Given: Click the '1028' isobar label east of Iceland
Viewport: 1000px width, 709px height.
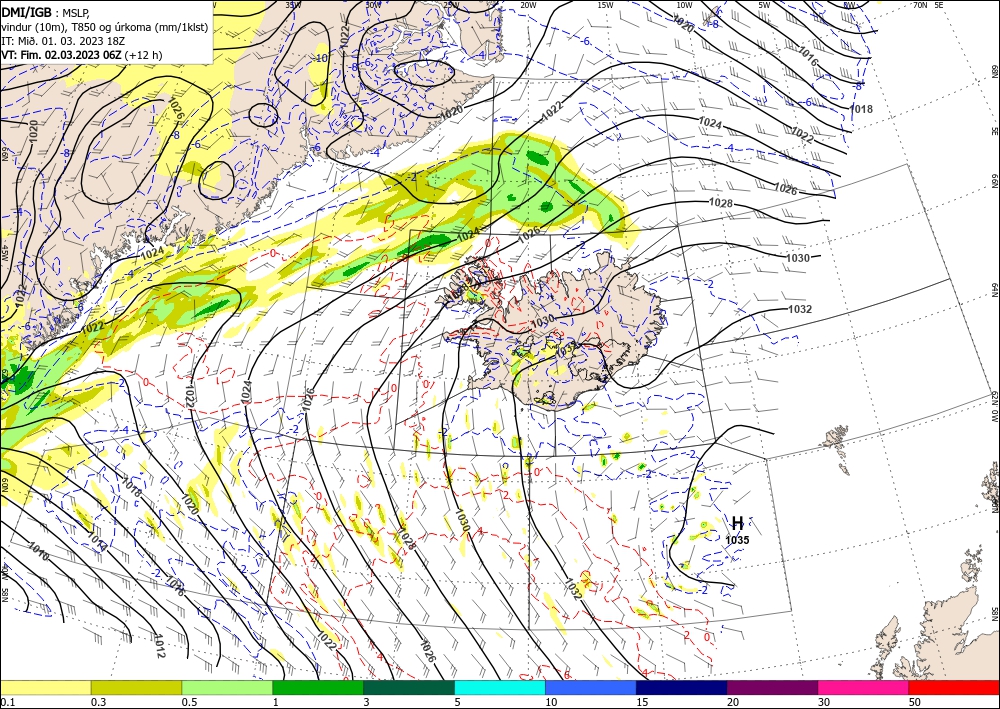Looking at the screenshot, I should 721,203.
